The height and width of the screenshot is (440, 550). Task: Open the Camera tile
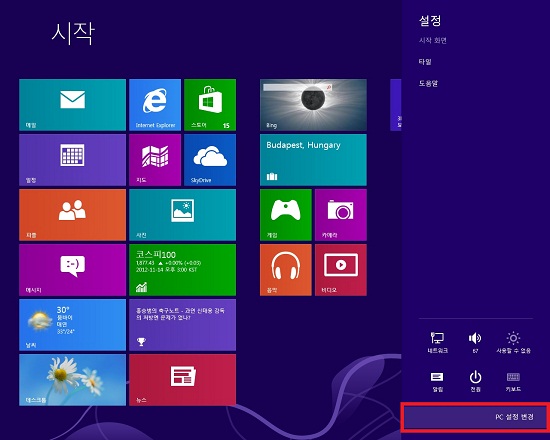[341, 215]
